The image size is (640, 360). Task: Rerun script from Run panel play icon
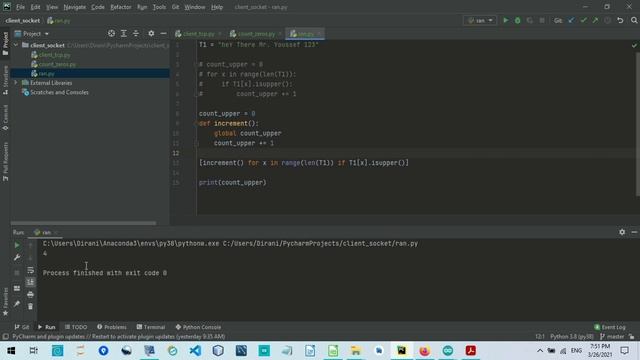(x=17, y=245)
